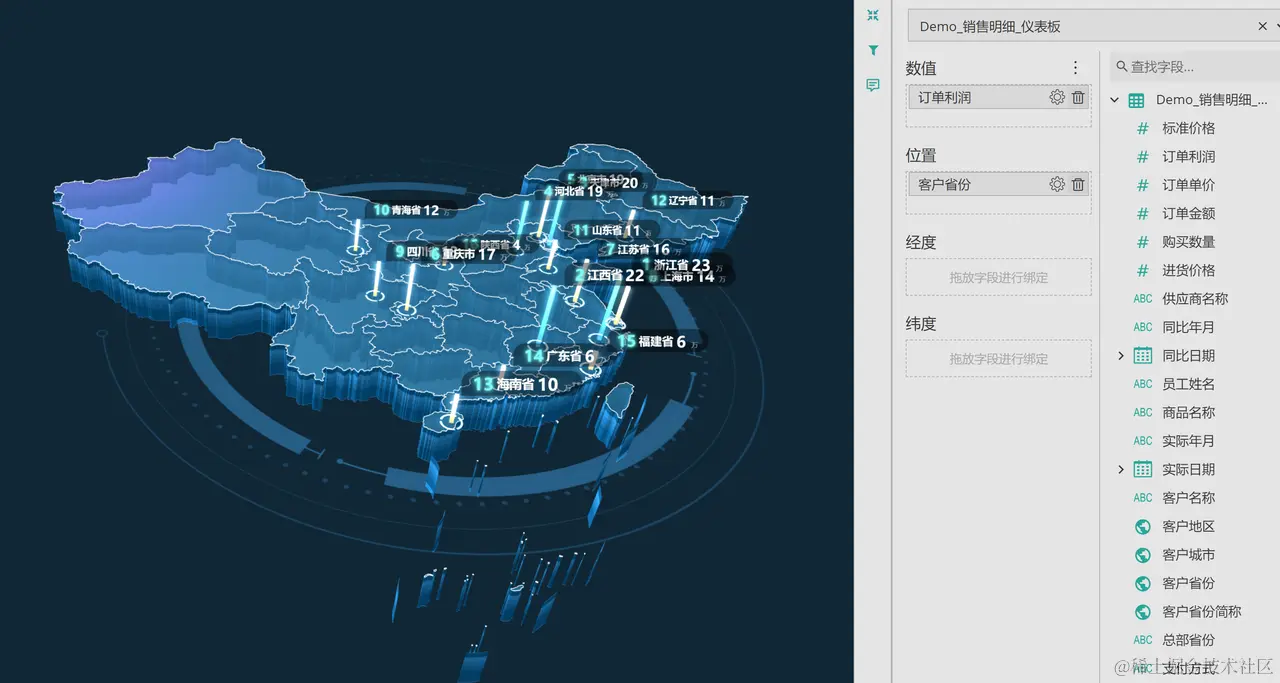Collapse the Demo_销售明细 table node
This screenshot has height=683, width=1280.
(x=1115, y=100)
